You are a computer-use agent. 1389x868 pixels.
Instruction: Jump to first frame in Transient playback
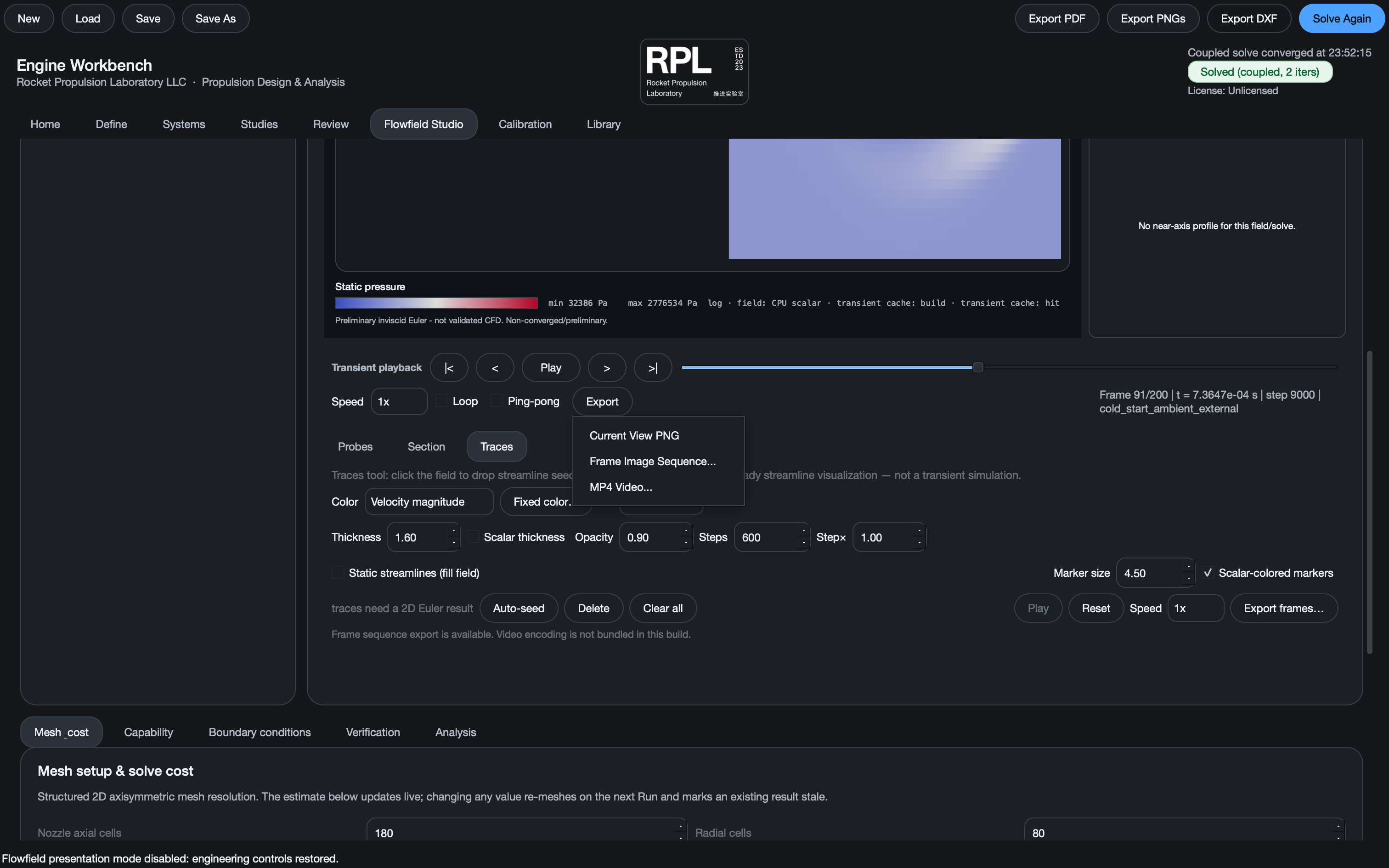(x=449, y=367)
